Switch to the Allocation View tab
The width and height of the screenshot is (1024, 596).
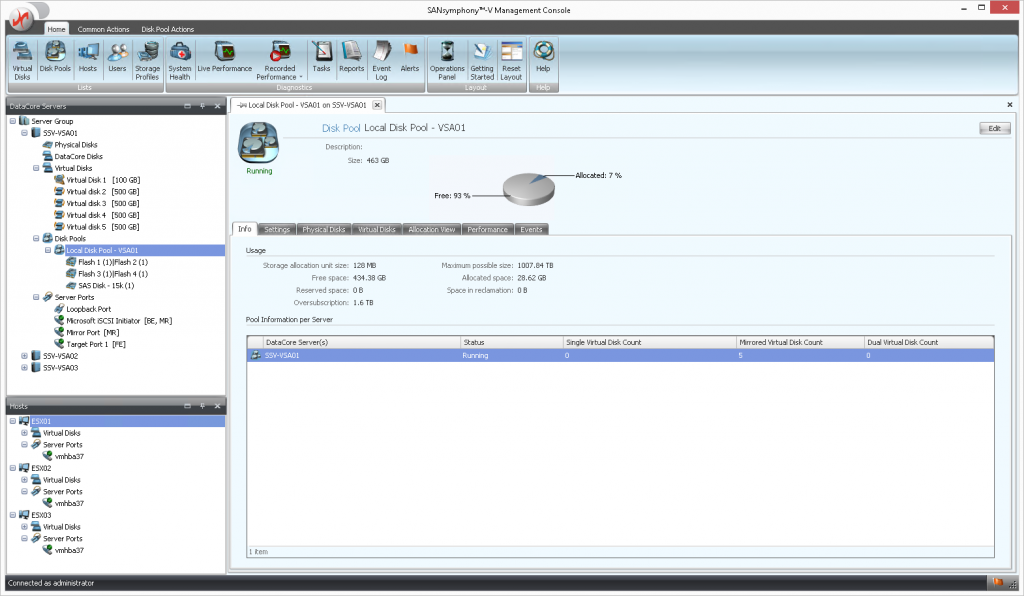point(432,230)
